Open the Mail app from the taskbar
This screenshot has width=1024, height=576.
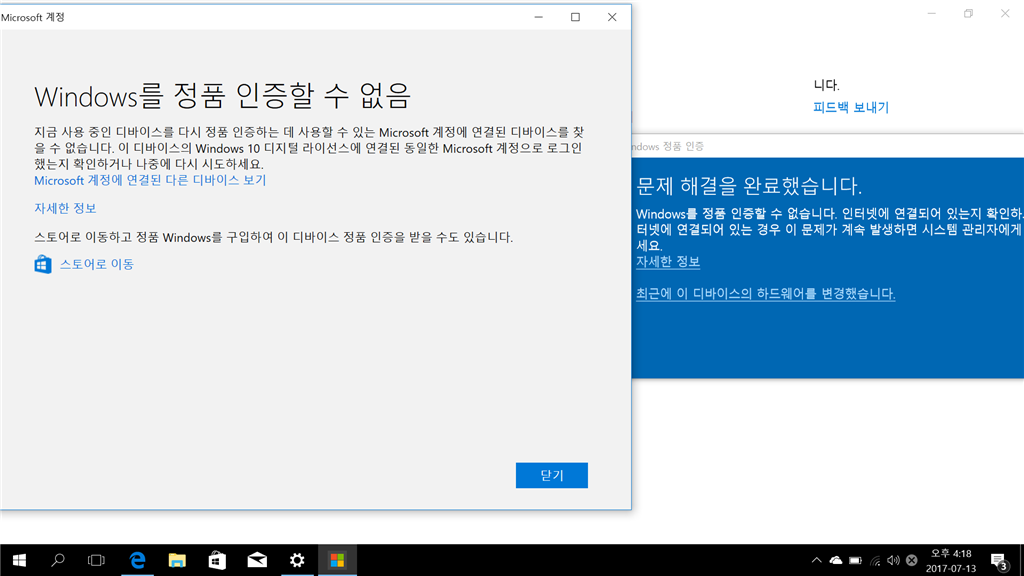click(x=257, y=560)
